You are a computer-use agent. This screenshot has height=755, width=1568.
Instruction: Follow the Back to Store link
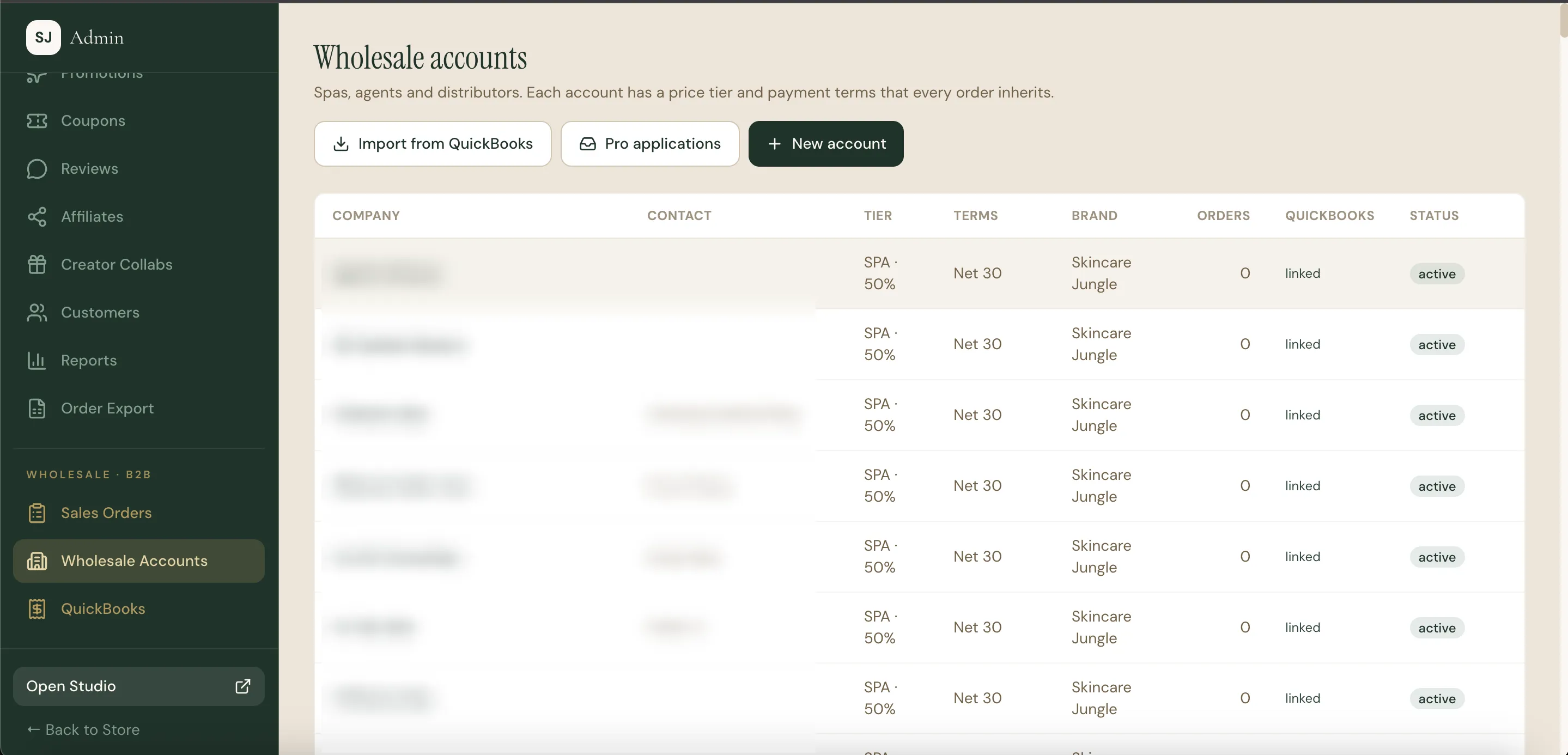(x=83, y=730)
